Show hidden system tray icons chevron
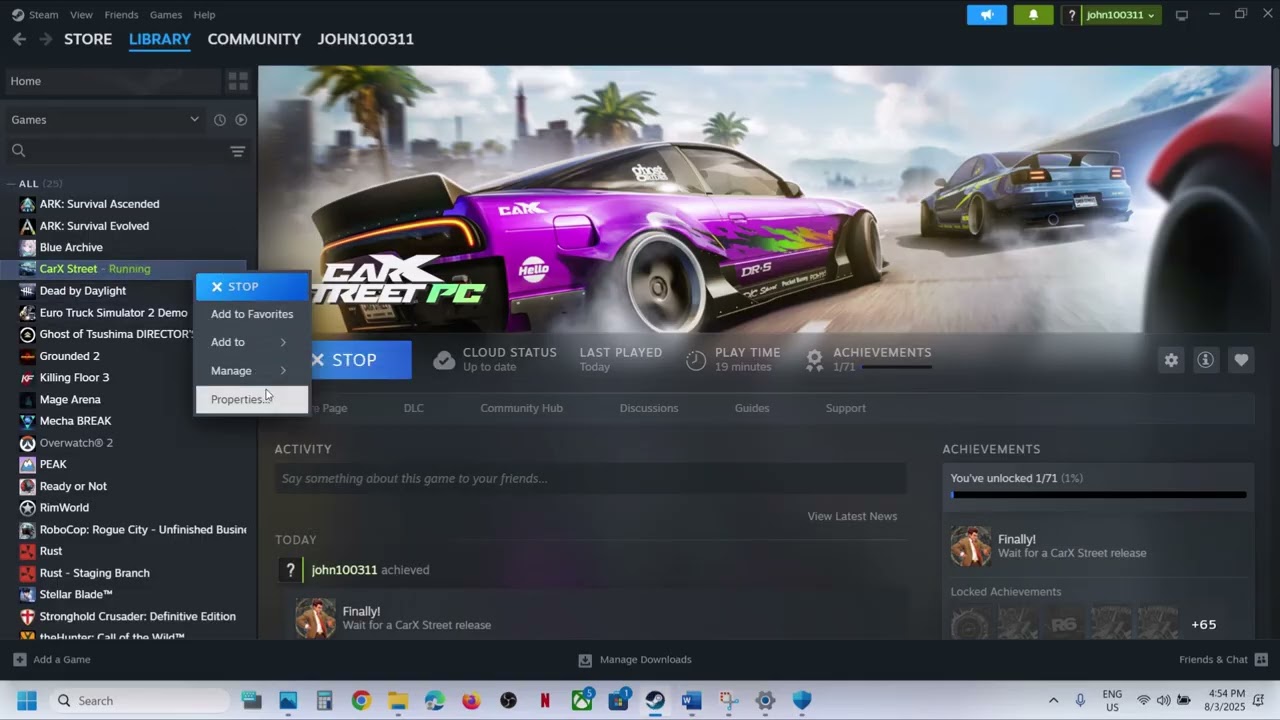This screenshot has width=1280, height=720. tap(1053, 701)
